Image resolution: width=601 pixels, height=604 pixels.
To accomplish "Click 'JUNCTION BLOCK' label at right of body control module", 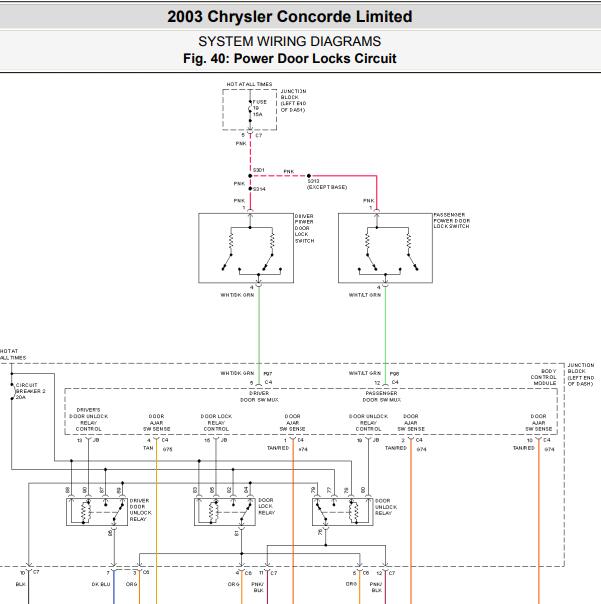I will click(581, 374).
